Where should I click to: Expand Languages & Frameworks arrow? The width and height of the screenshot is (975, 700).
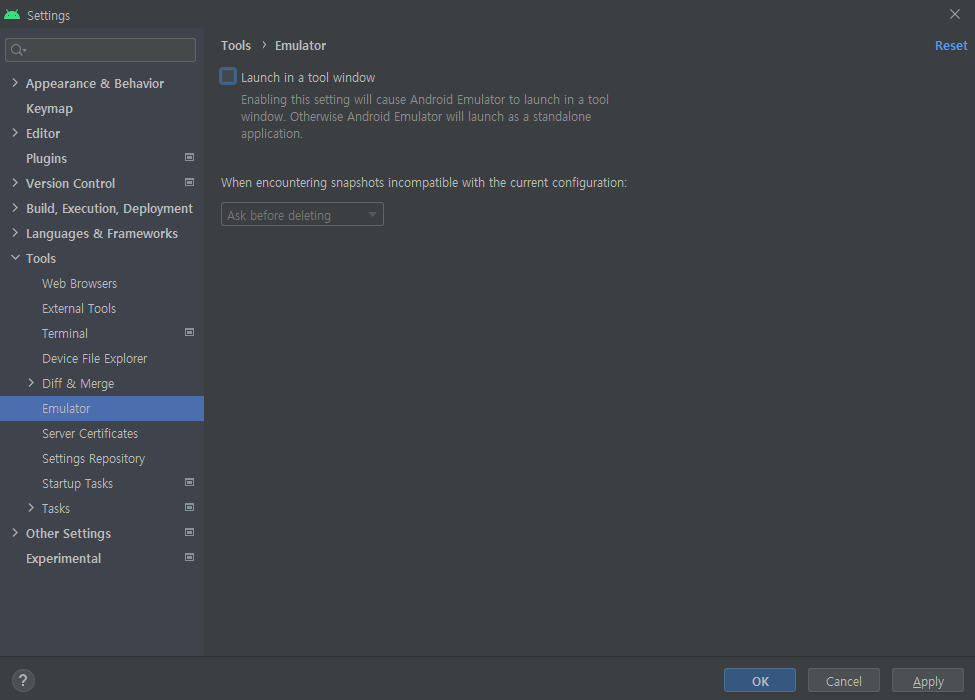click(x=15, y=233)
